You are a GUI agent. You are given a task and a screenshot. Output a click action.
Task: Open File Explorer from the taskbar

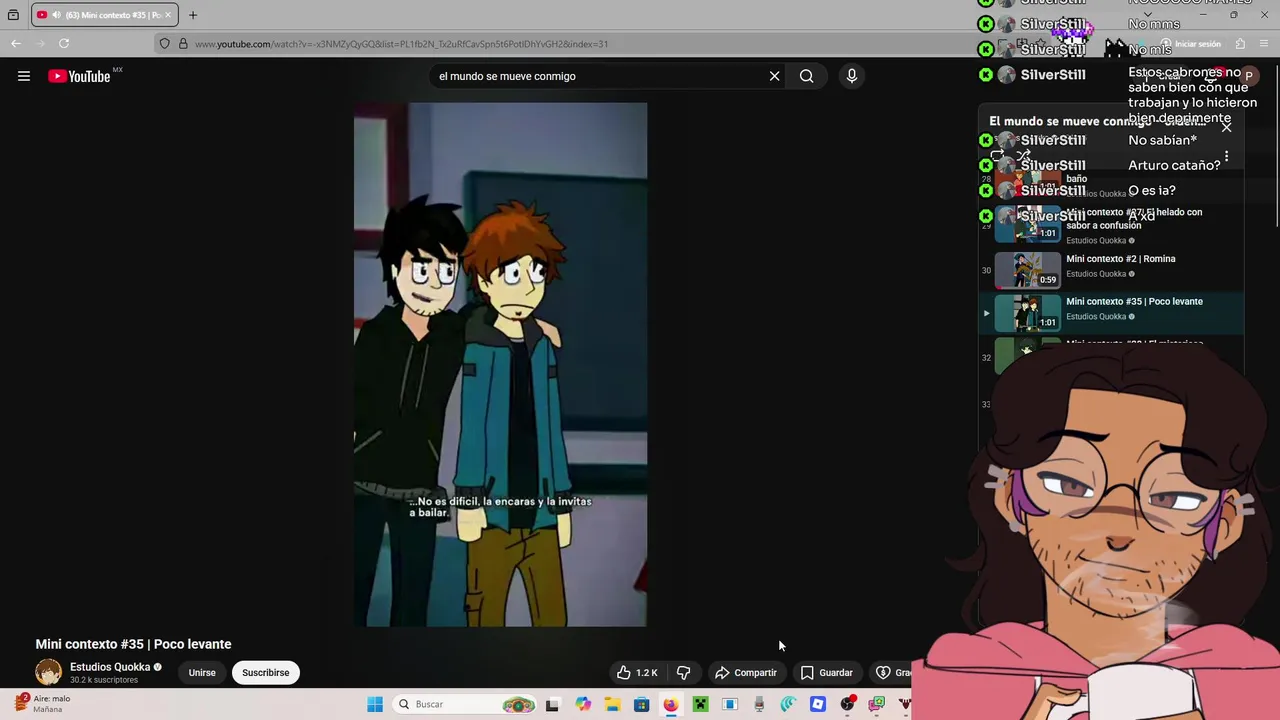612,704
